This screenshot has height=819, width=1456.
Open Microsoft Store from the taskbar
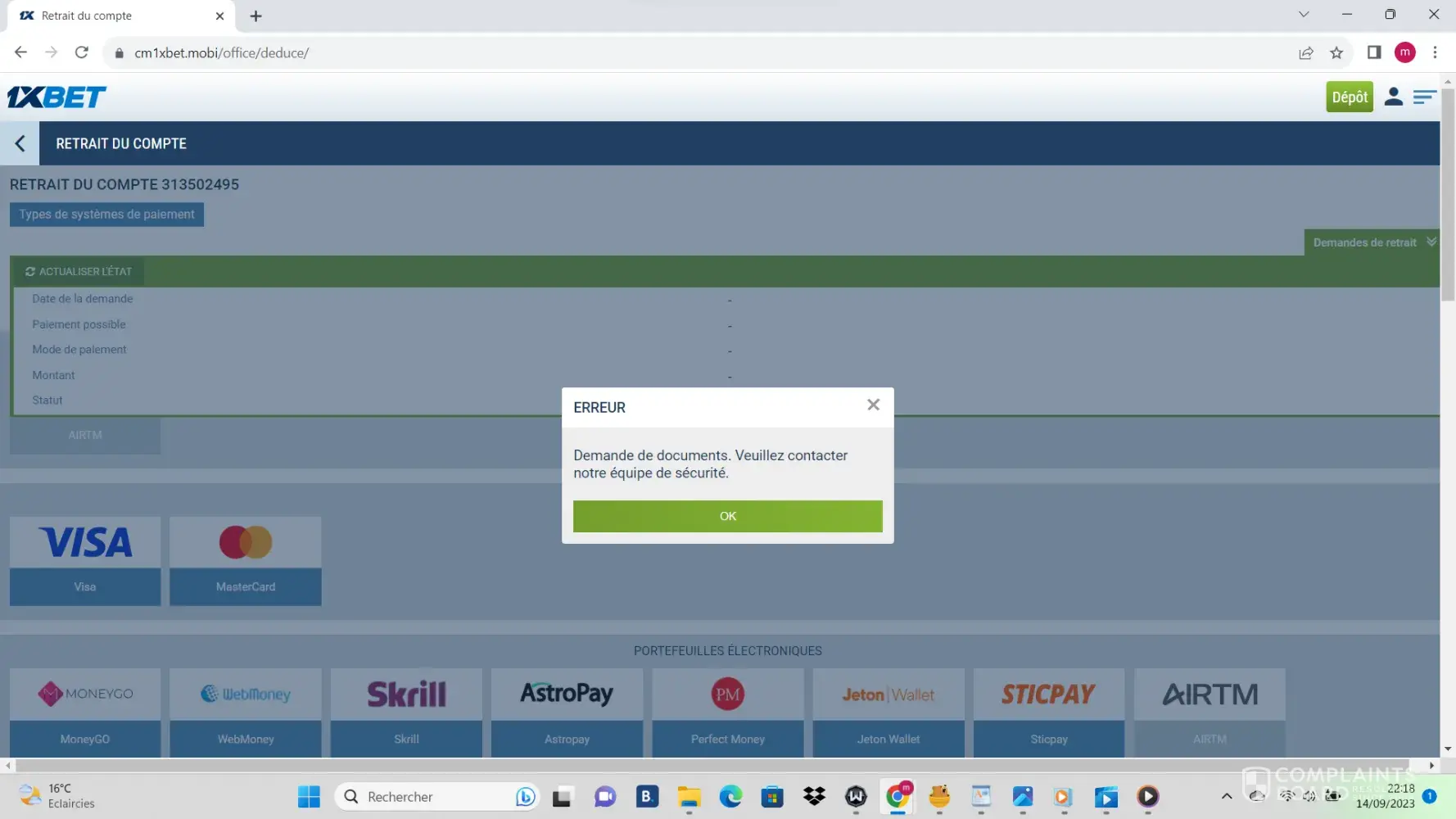[x=772, y=796]
